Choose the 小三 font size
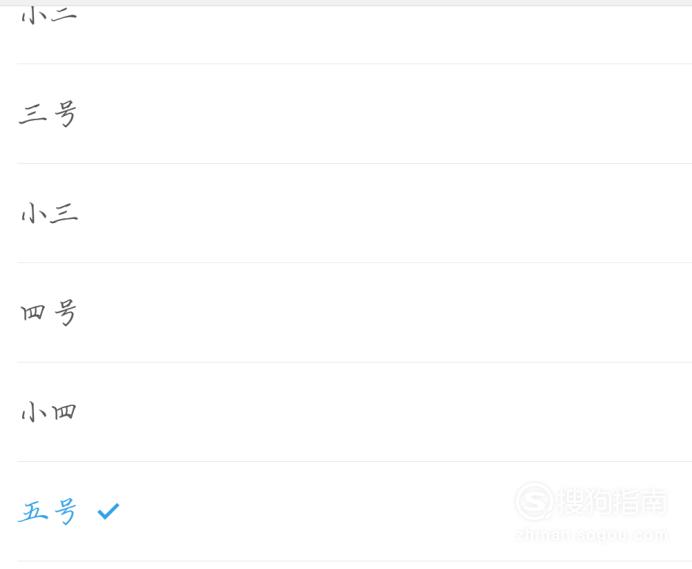 pyautogui.click(x=49, y=213)
